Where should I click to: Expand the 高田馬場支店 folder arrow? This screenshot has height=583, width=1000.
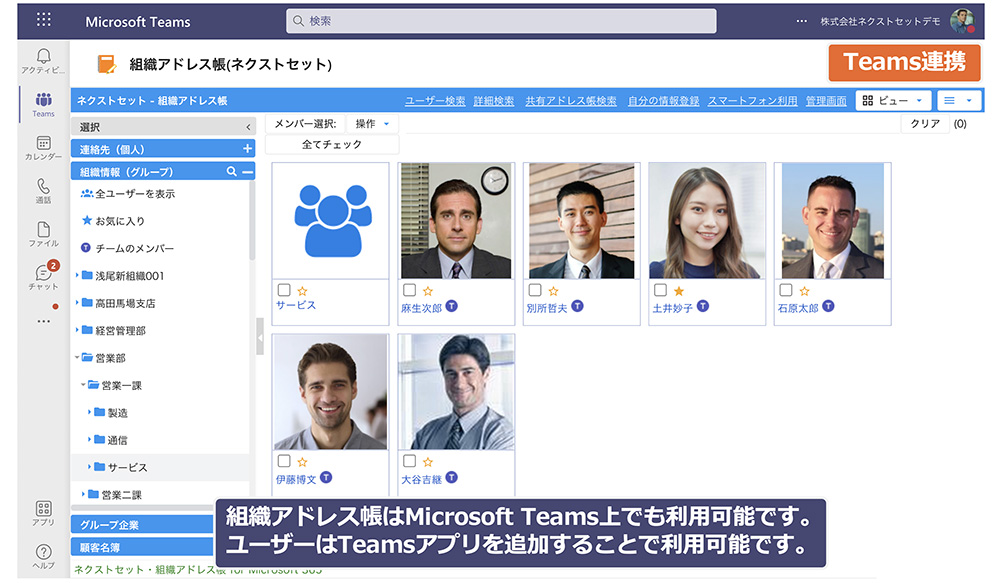coord(77,302)
